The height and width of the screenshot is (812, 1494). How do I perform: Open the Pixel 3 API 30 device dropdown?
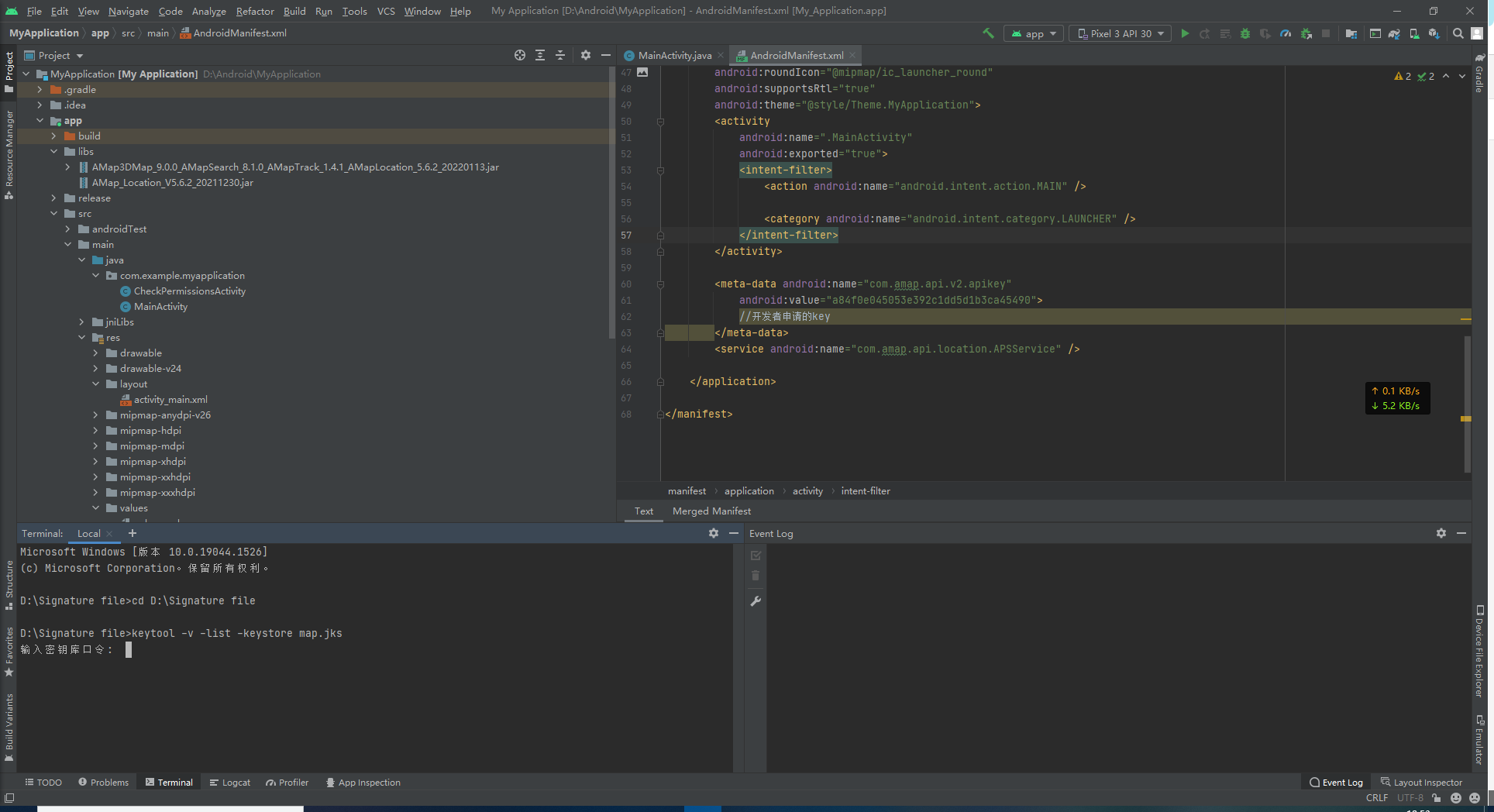[1120, 33]
